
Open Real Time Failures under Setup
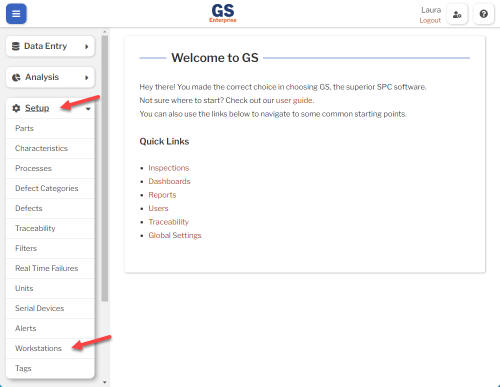[50, 268]
